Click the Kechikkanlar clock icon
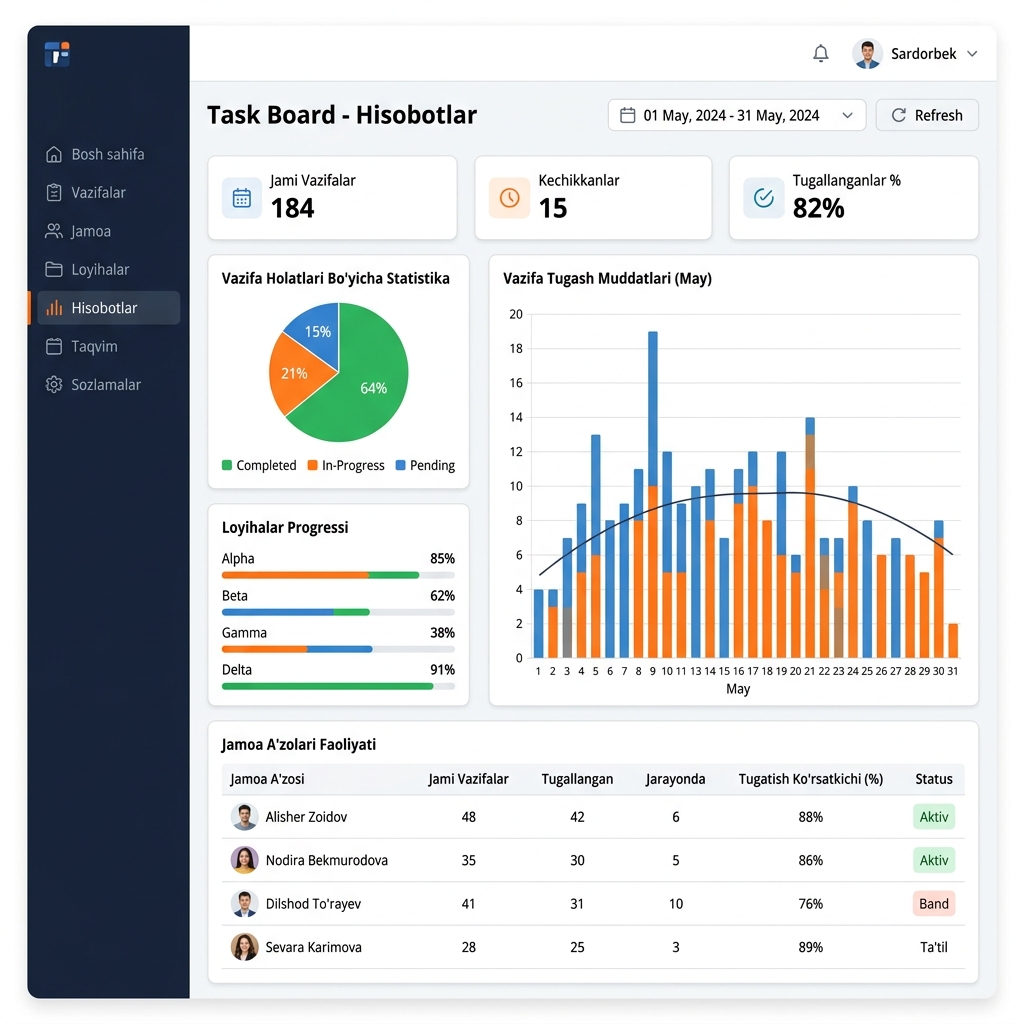This screenshot has width=1024, height=1024. click(x=509, y=198)
